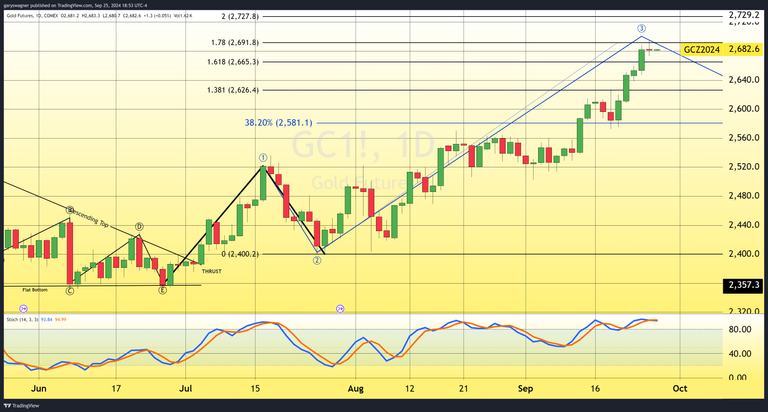This screenshot has width=768, height=412.
Task: Click the 2,729.2 price at axis top
Action: click(743, 15)
